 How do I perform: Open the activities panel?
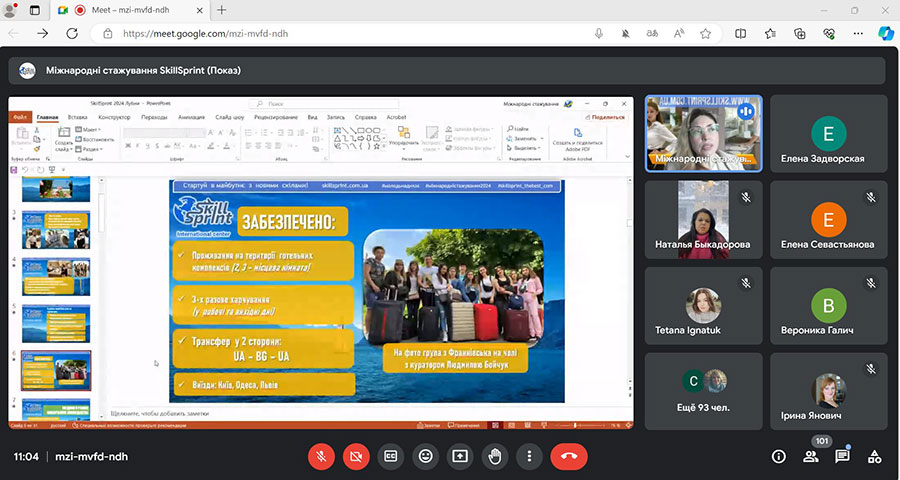coord(875,456)
